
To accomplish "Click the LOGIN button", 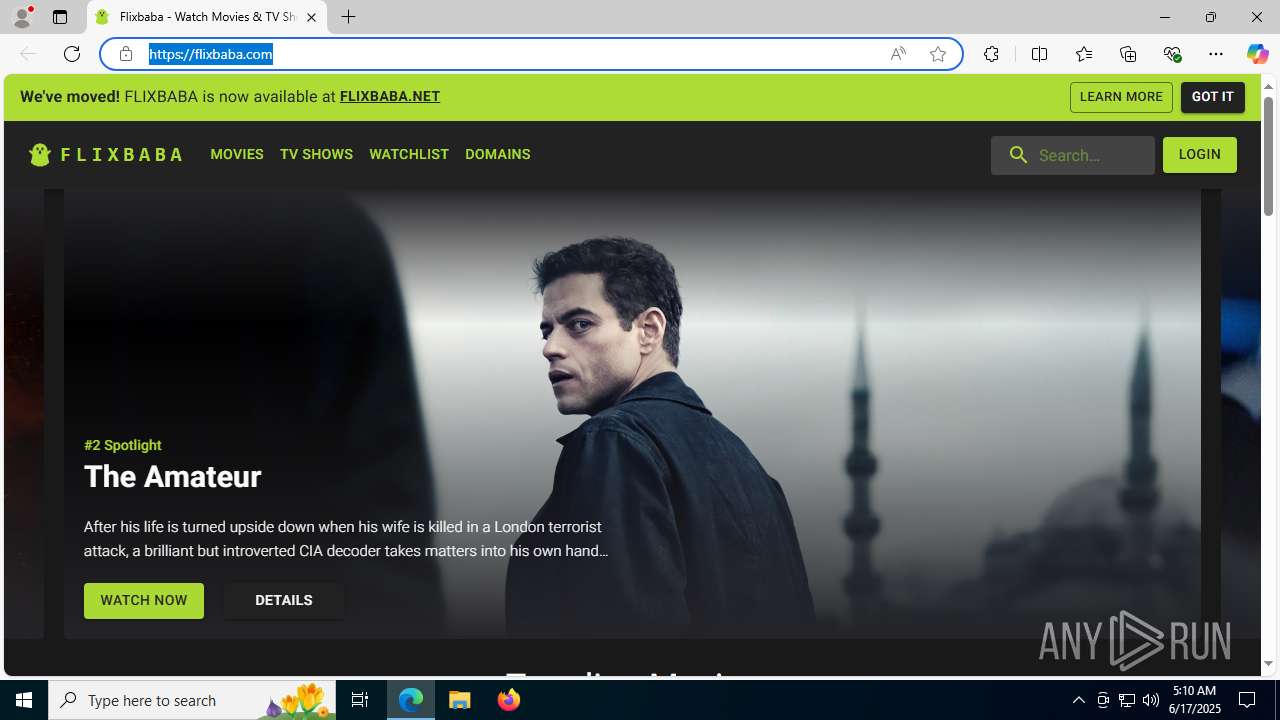I will click(1200, 155).
